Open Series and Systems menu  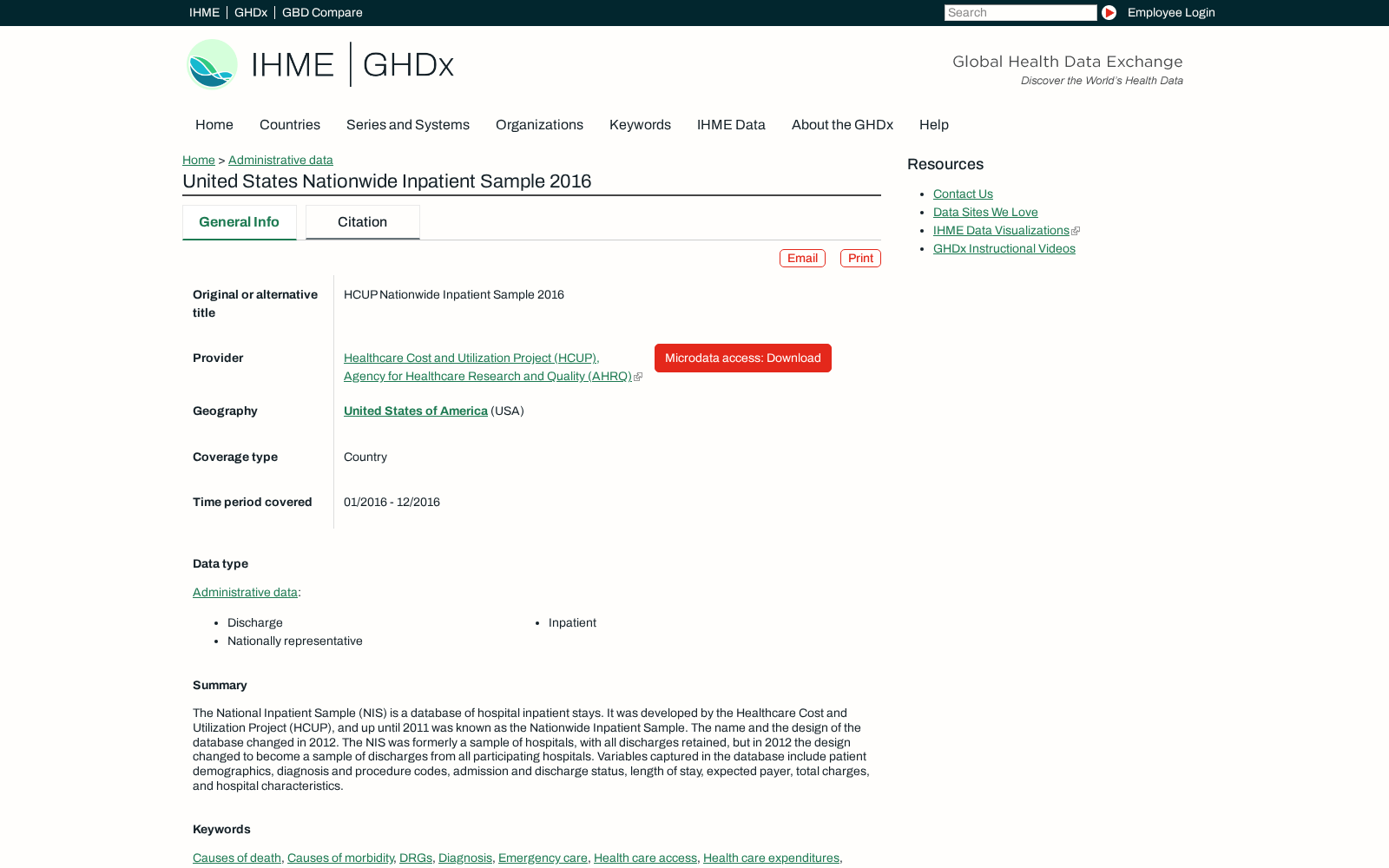click(x=408, y=125)
